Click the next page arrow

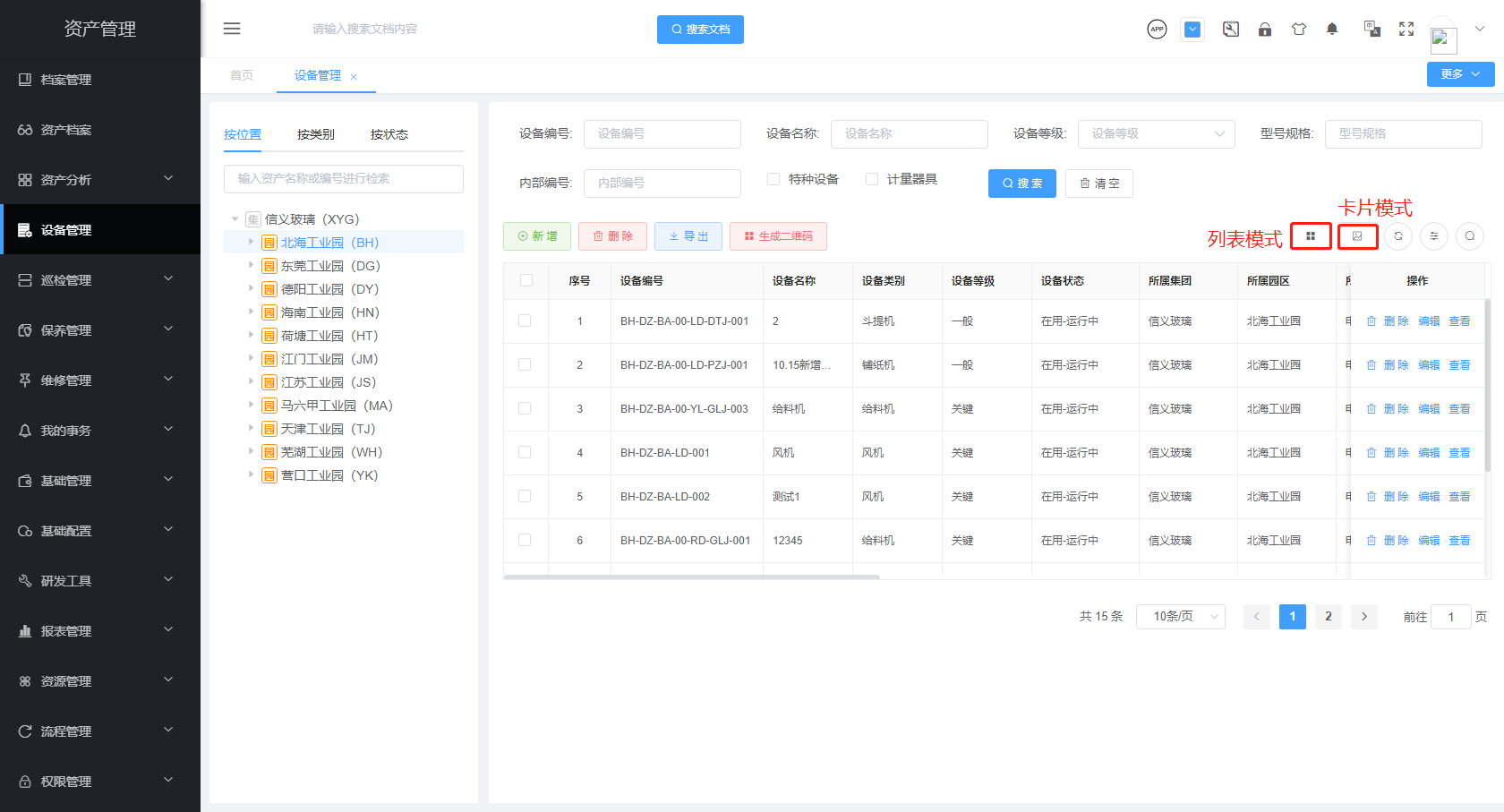pos(1364,617)
